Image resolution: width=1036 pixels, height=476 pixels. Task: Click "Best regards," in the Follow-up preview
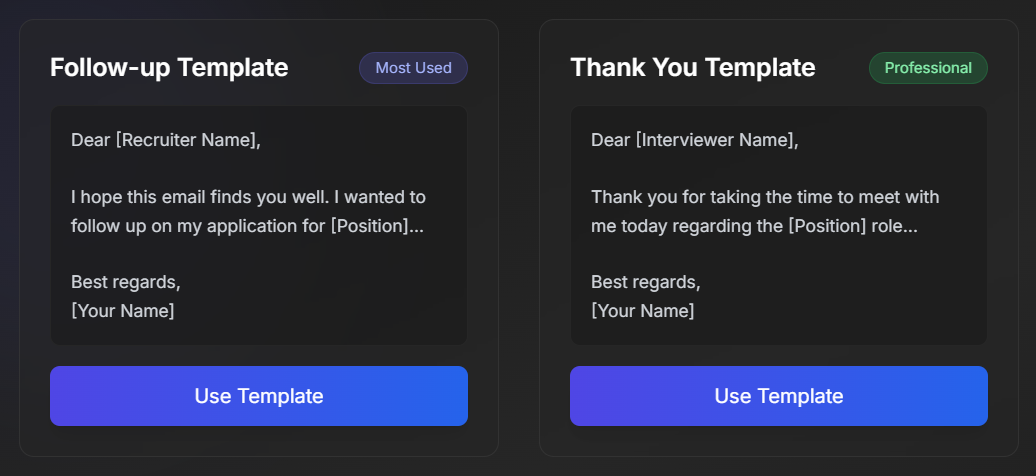[x=126, y=282]
